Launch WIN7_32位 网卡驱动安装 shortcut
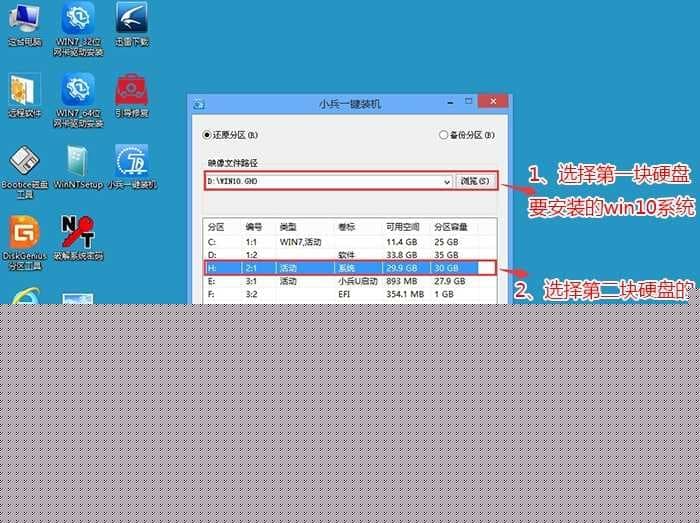This screenshot has width=700, height=523. click(78, 29)
